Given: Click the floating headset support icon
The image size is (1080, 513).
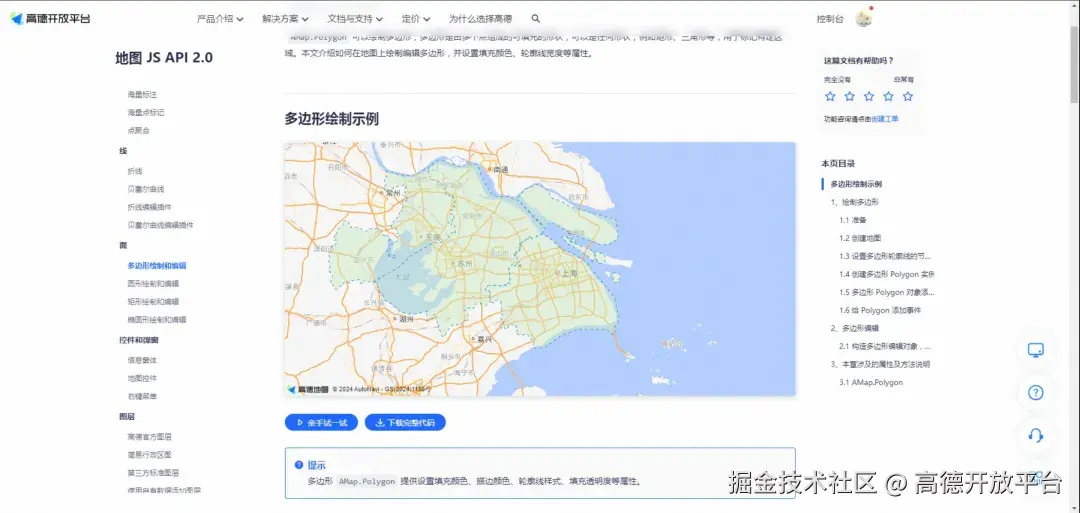Looking at the screenshot, I should coord(1035,436).
